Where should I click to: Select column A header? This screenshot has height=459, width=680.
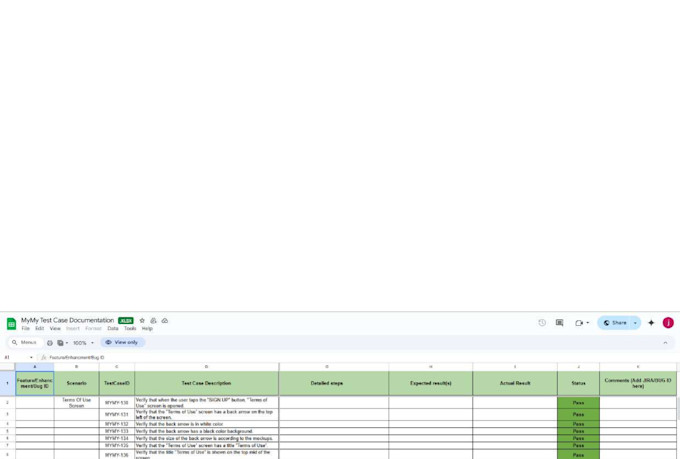point(35,367)
